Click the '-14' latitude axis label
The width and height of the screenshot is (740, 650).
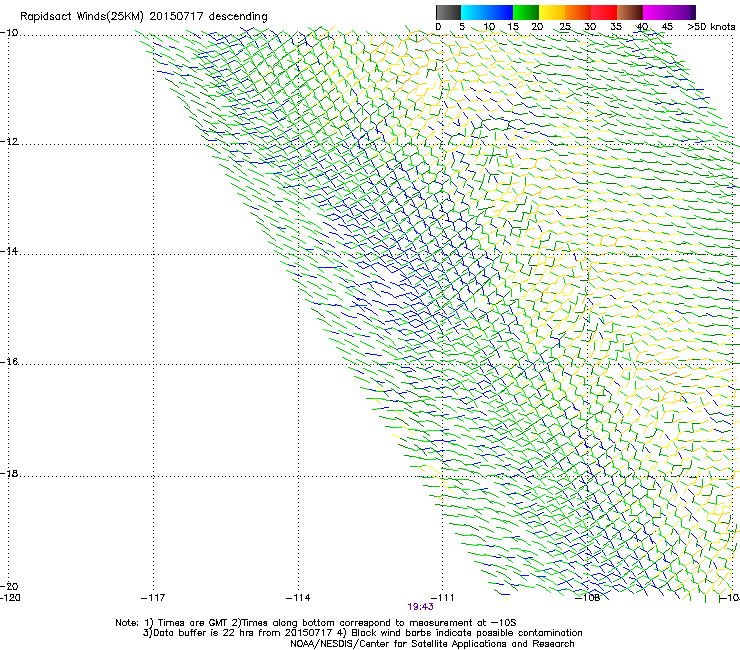point(8,251)
